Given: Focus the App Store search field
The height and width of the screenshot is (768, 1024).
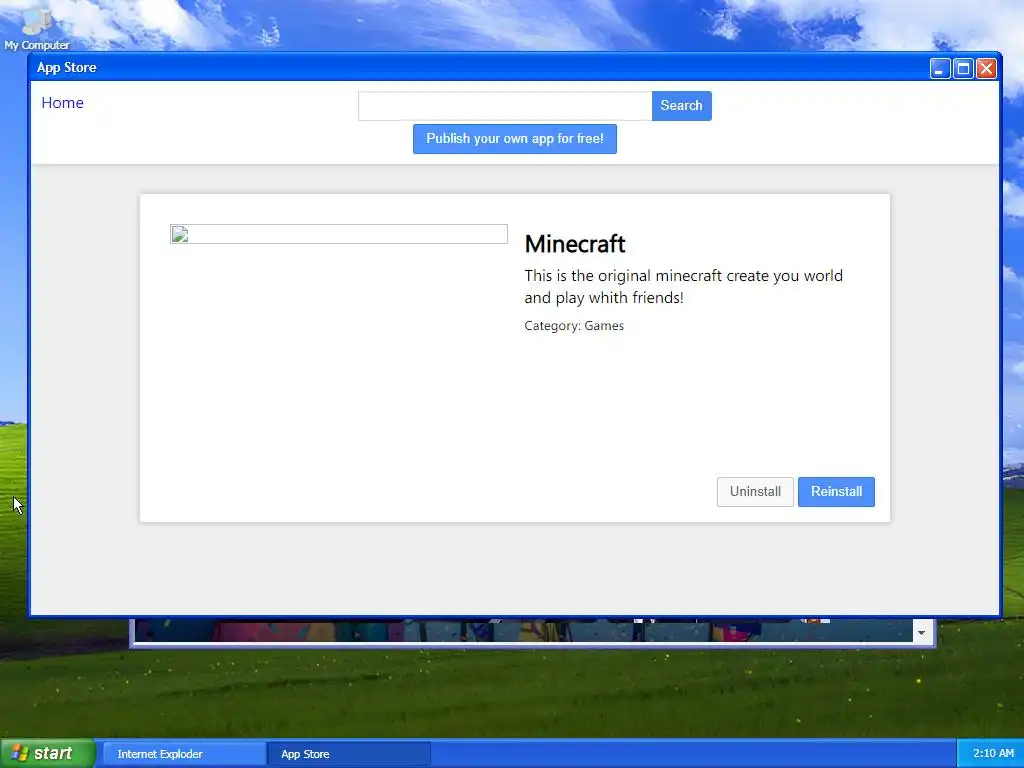Looking at the screenshot, I should coord(505,106).
